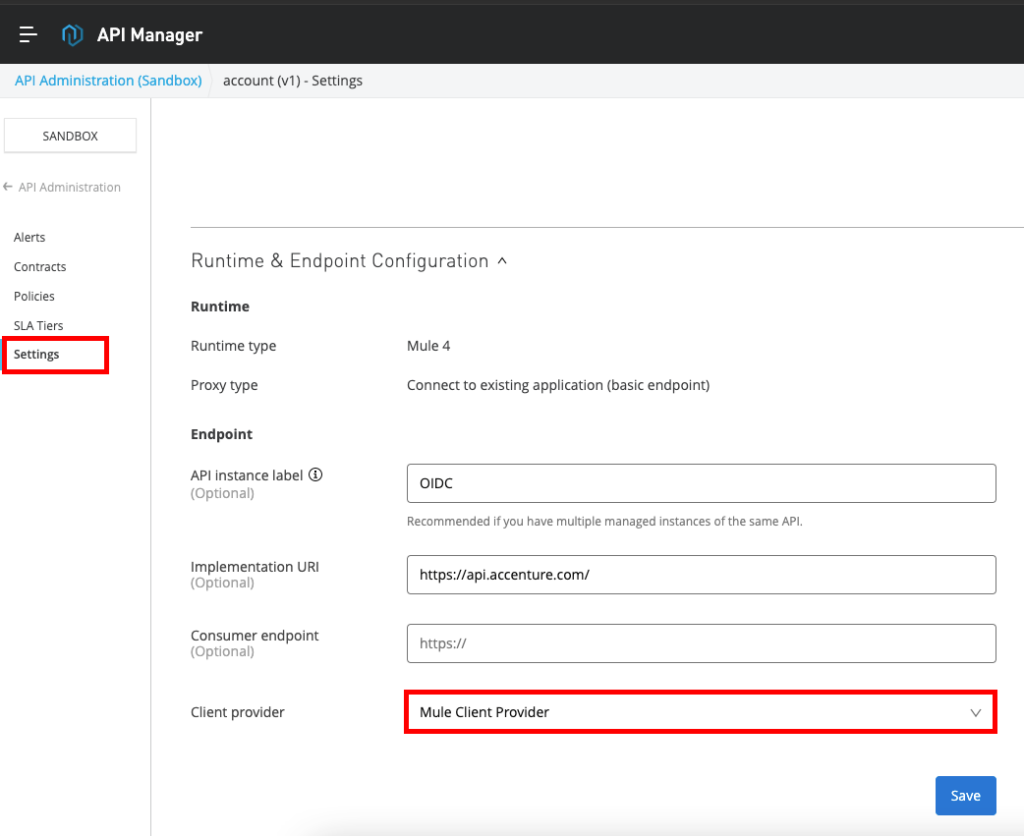The width and height of the screenshot is (1024, 836).
Task: Click the SANDBOX environment button
Action: tap(70, 136)
